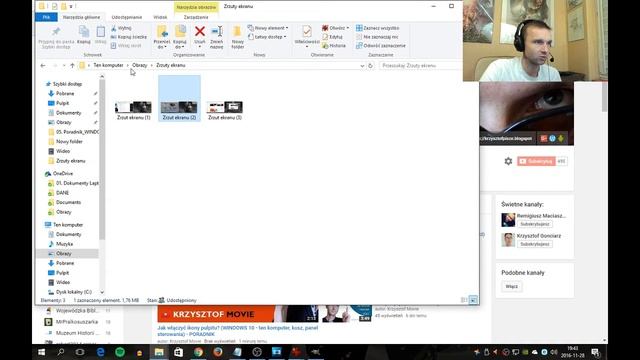
Task: Open the Action Center notification icon
Action: [x=595, y=352]
